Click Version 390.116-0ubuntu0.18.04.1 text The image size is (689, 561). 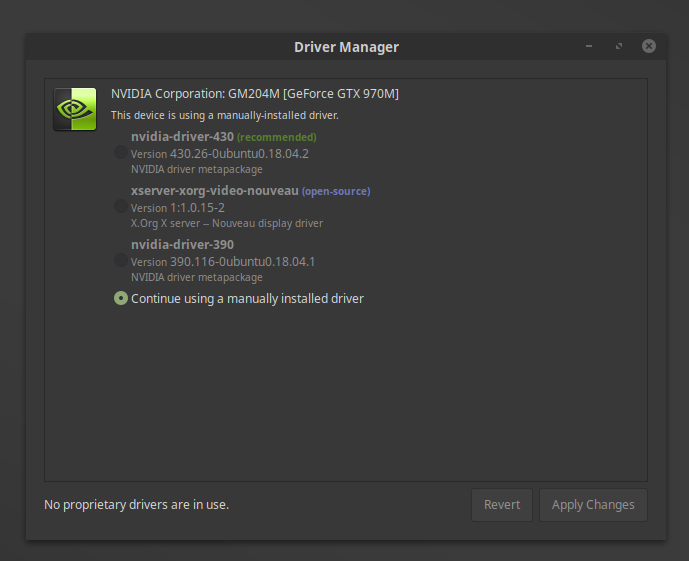pyautogui.click(x=223, y=262)
